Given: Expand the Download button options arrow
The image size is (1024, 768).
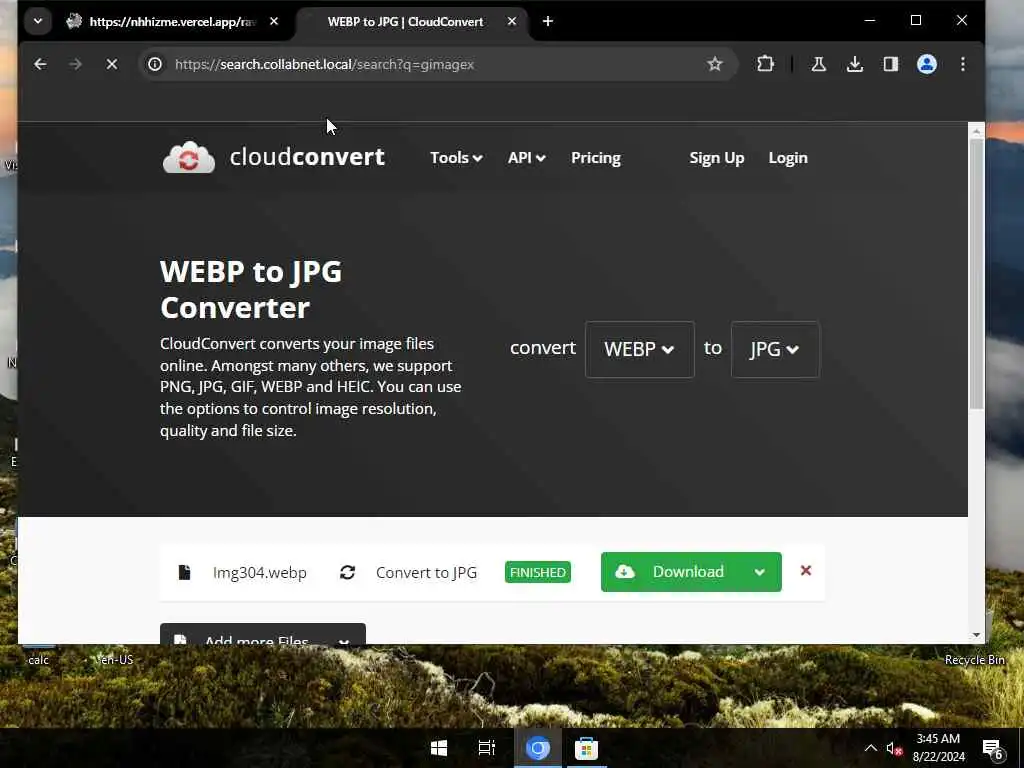Looking at the screenshot, I should tap(760, 572).
